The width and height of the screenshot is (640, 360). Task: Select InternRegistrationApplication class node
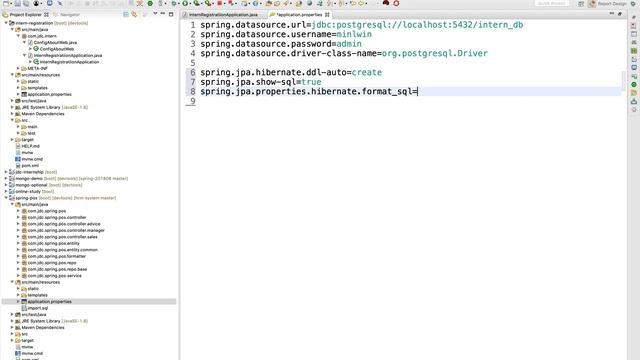point(69,62)
